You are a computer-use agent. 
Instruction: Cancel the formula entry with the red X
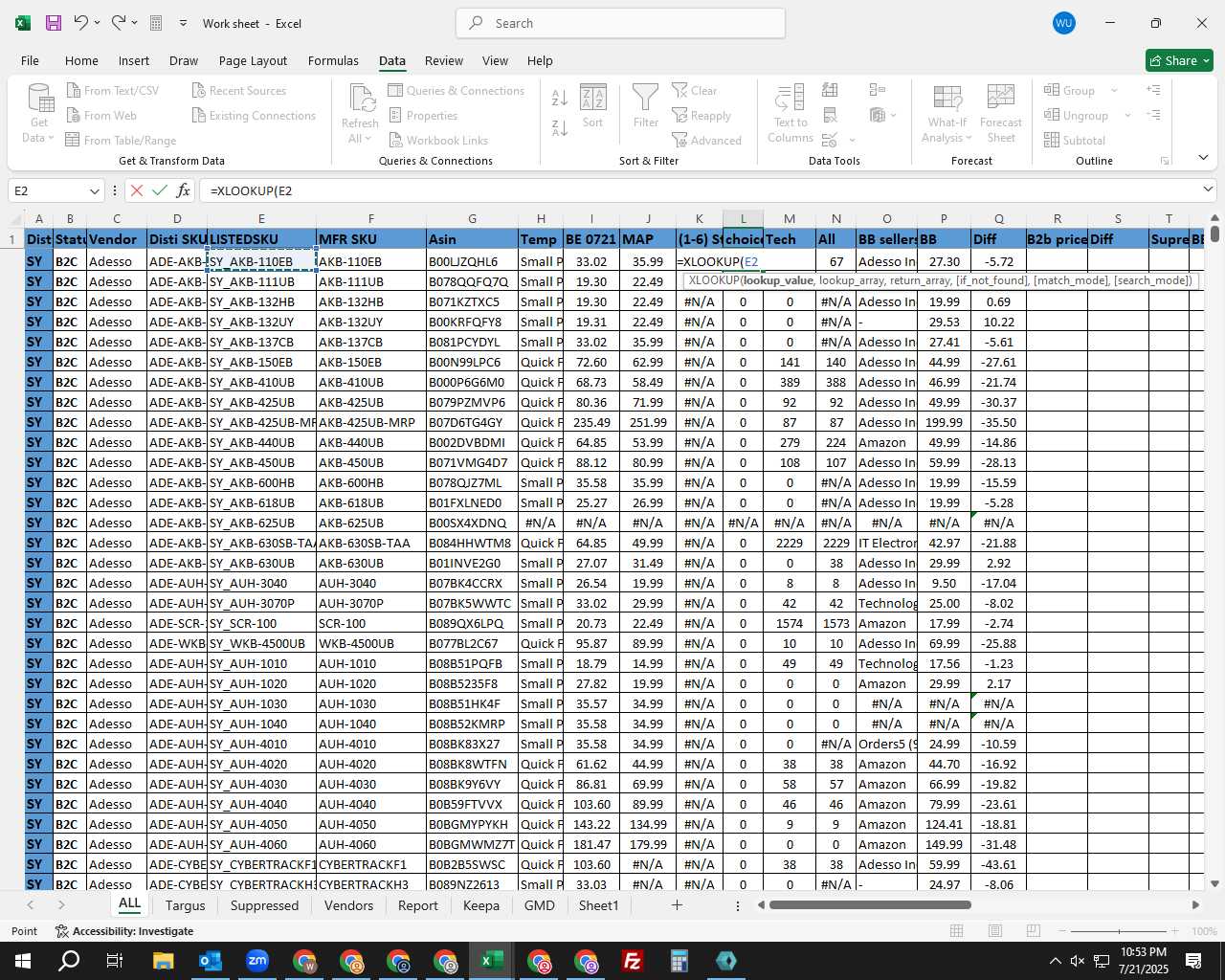(137, 190)
